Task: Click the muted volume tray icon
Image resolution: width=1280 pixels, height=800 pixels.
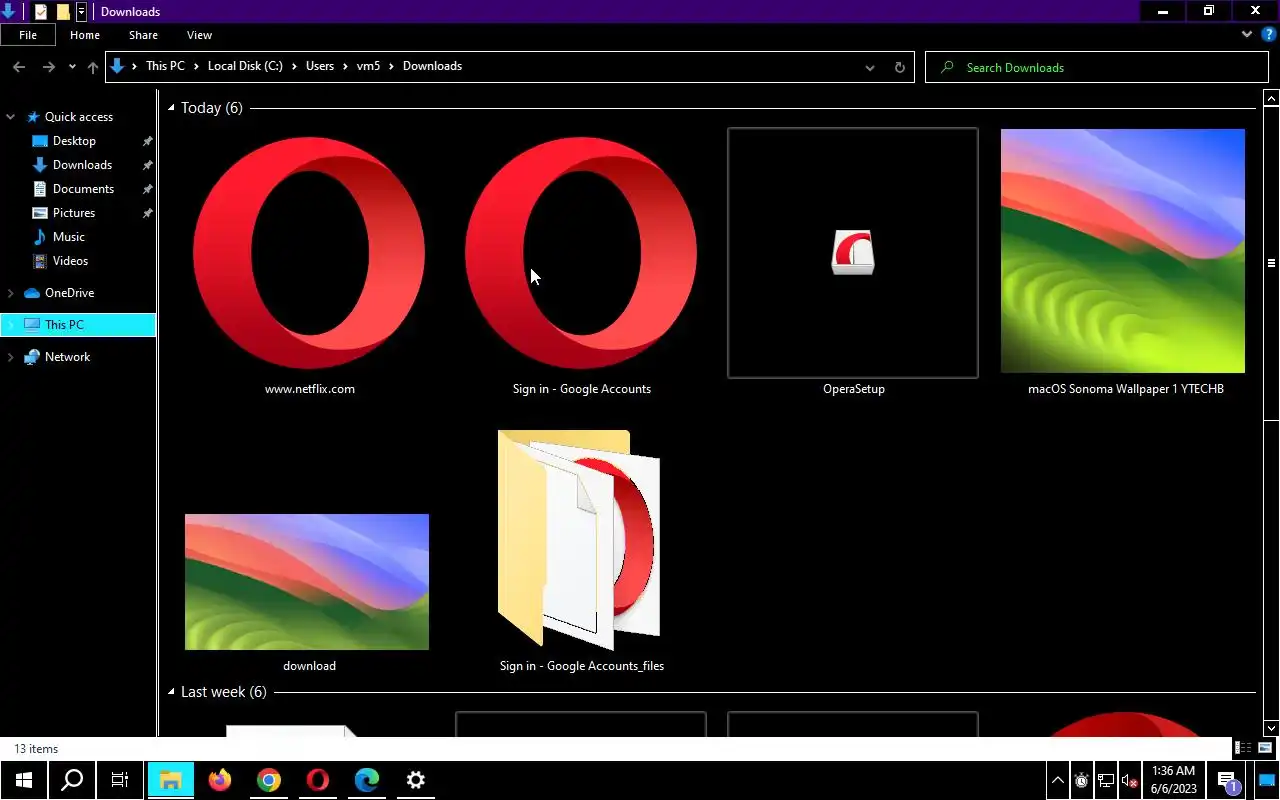Action: [1130, 781]
